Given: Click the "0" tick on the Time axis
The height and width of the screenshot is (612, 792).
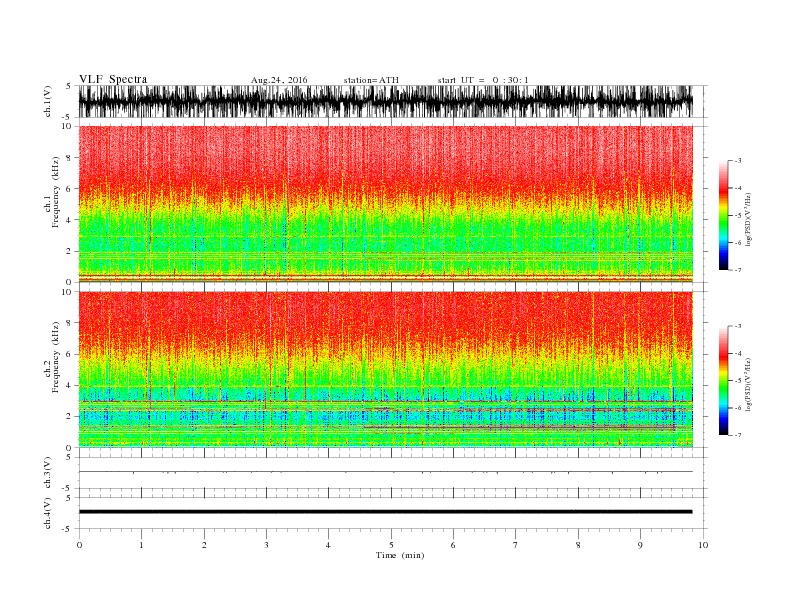Looking at the screenshot, I should pyautogui.click(x=79, y=545).
